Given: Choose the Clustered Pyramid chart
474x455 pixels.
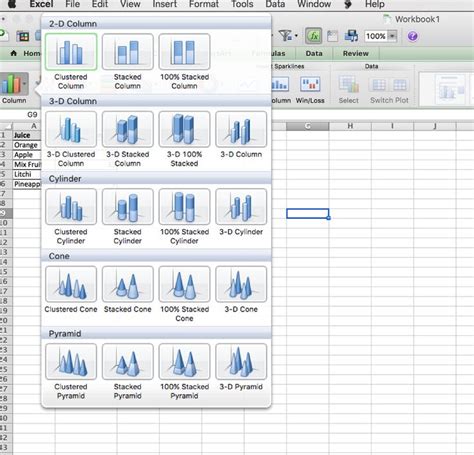Looking at the screenshot, I should [71, 362].
